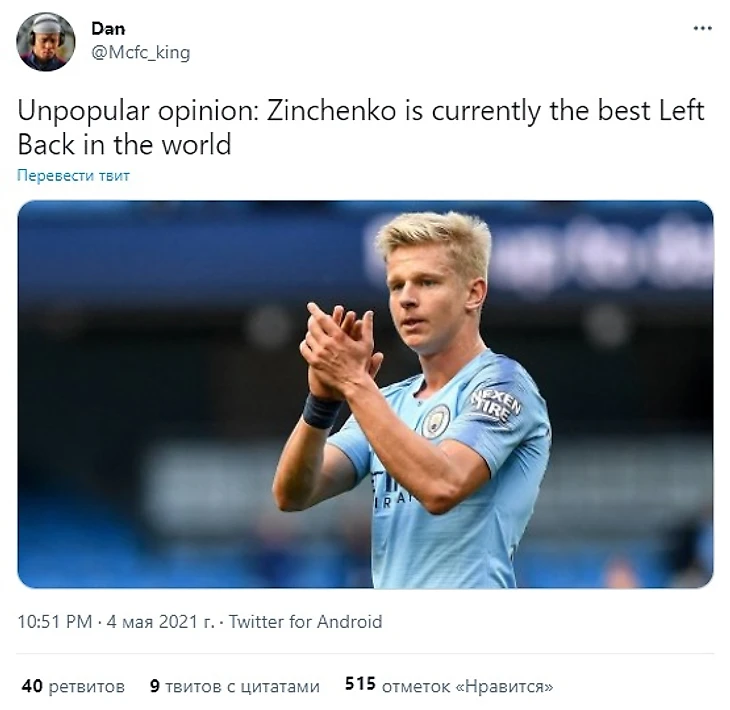The height and width of the screenshot is (710, 730).
Task: Open the Twitter for Android source link
Action: (x=305, y=622)
